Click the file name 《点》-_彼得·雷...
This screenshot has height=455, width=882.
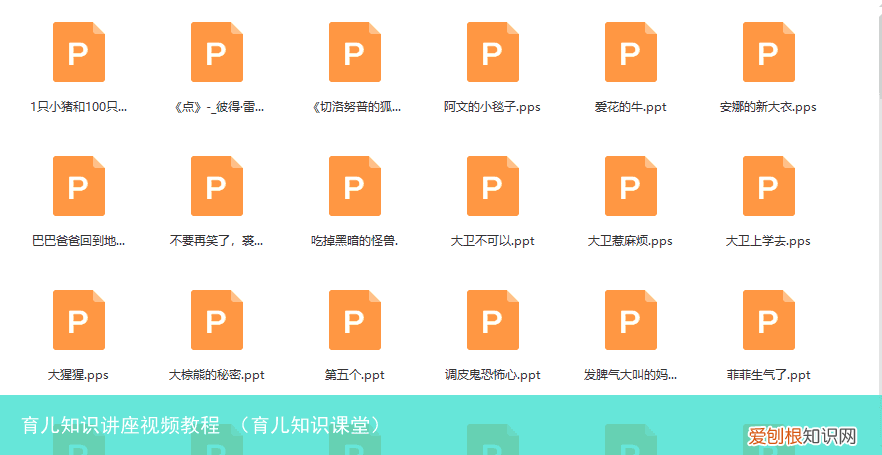[217, 107]
